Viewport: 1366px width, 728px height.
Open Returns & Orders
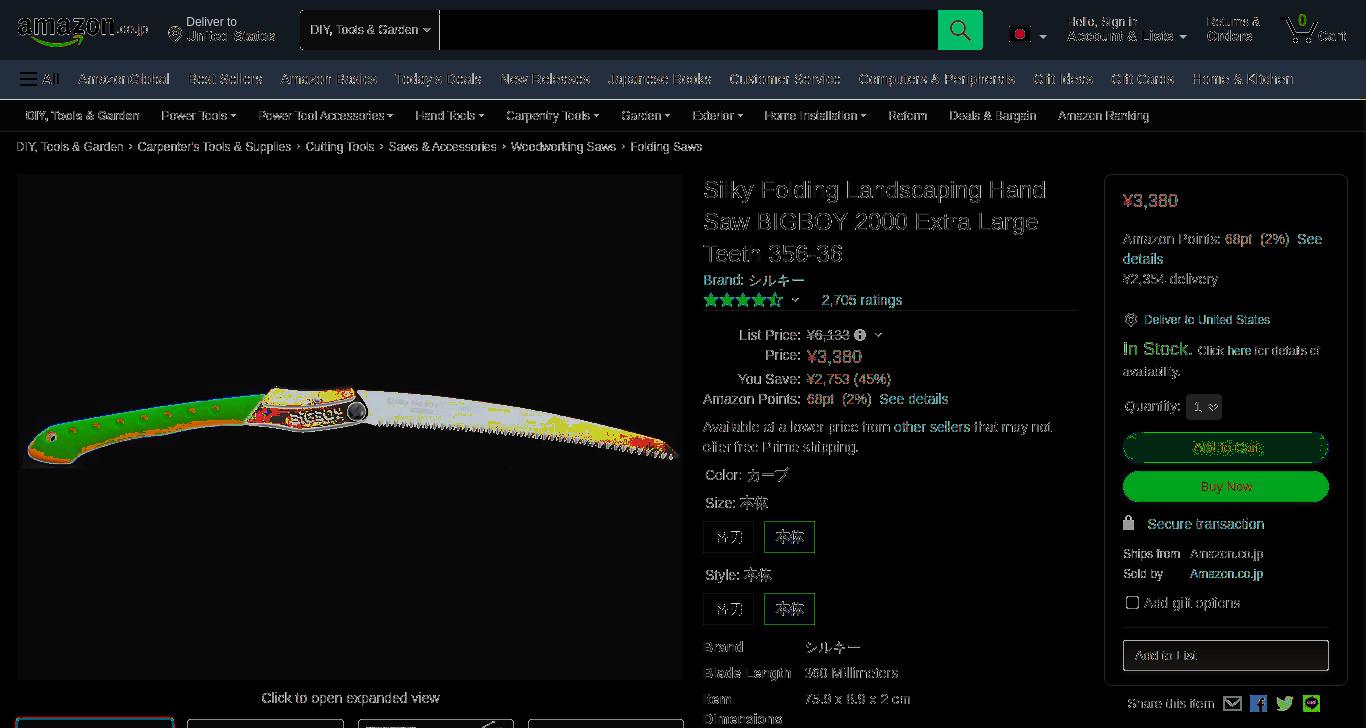click(1232, 29)
